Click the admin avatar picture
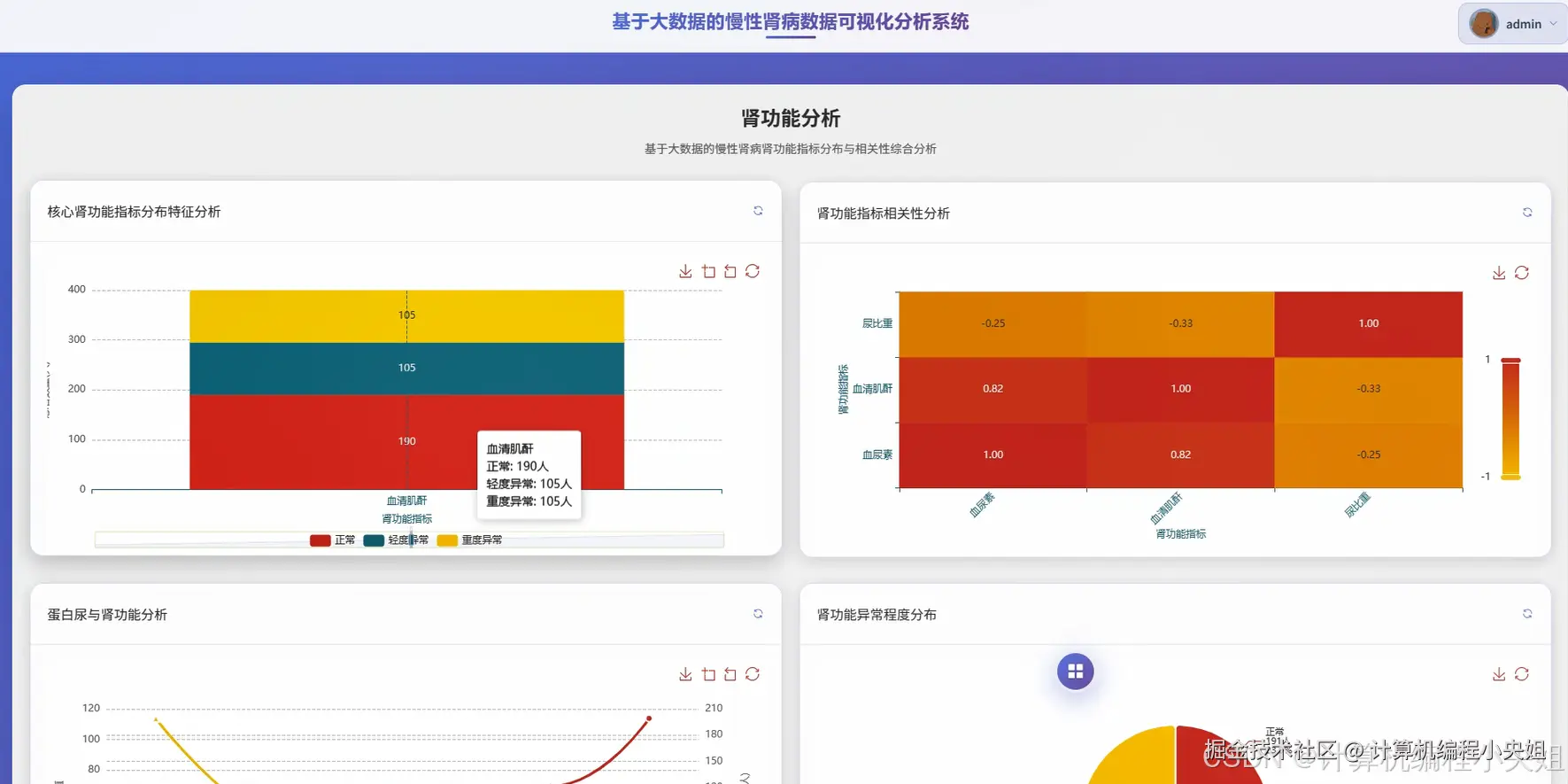Image resolution: width=1568 pixels, height=784 pixels. click(1484, 24)
